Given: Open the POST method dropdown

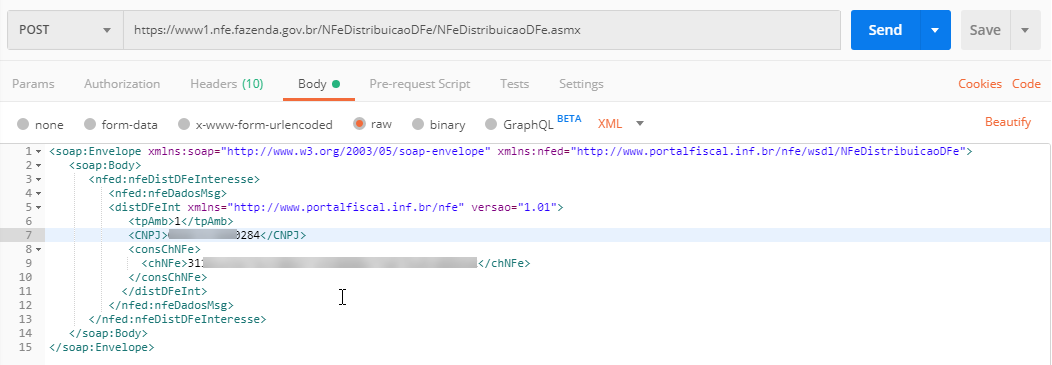Looking at the screenshot, I should 65,30.
